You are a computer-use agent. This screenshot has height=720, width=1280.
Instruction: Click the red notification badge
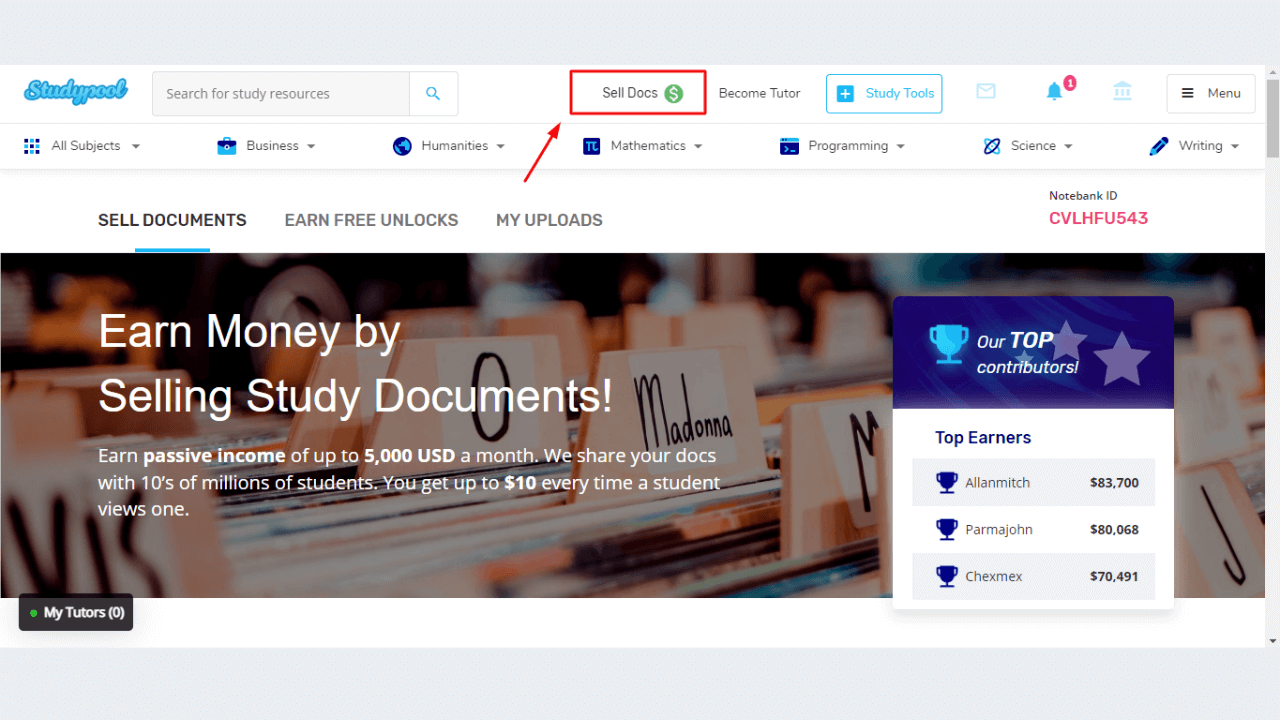[x=1070, y=83]
